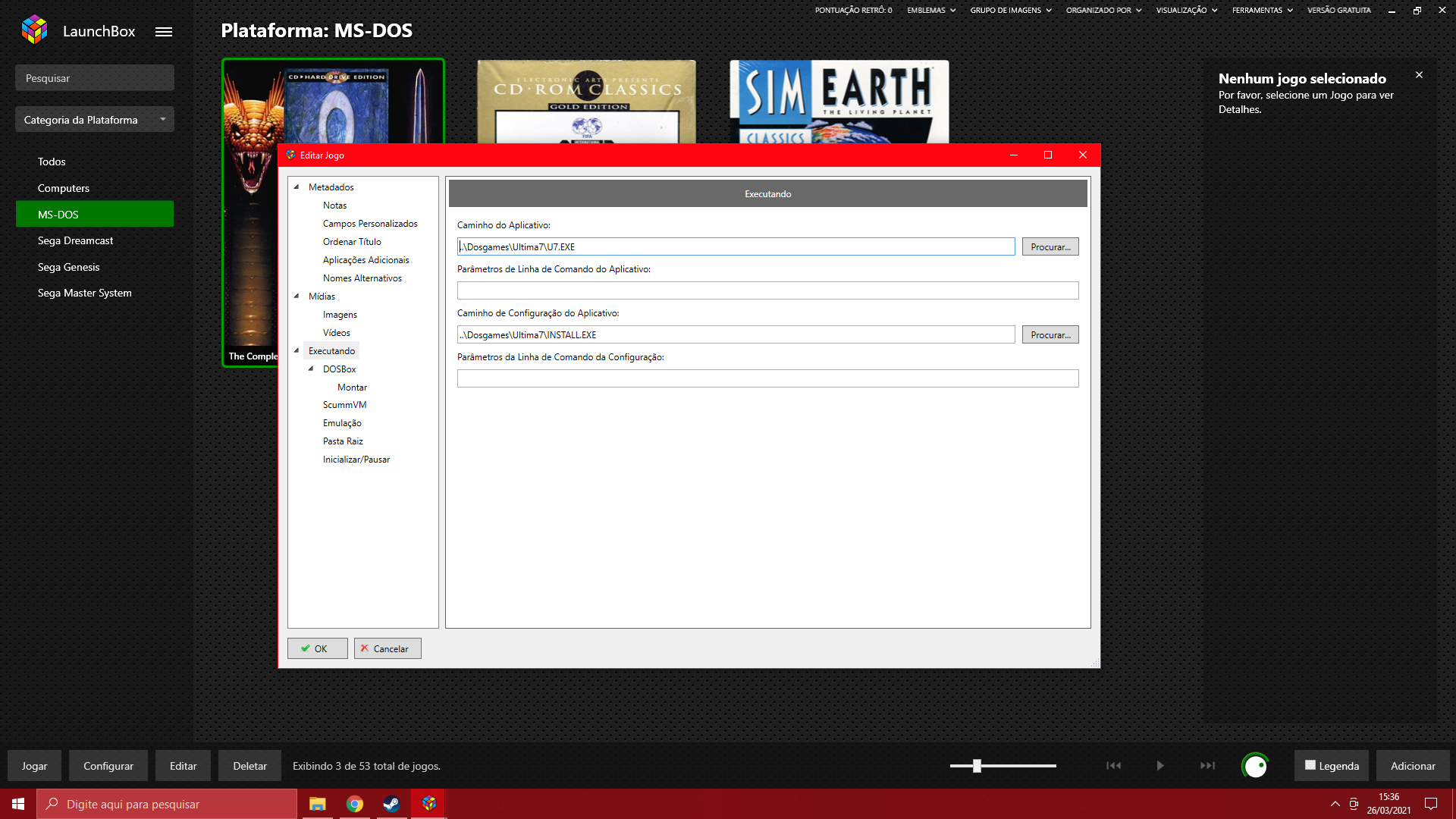Collapse the Executando tree node

click(297, 350)
